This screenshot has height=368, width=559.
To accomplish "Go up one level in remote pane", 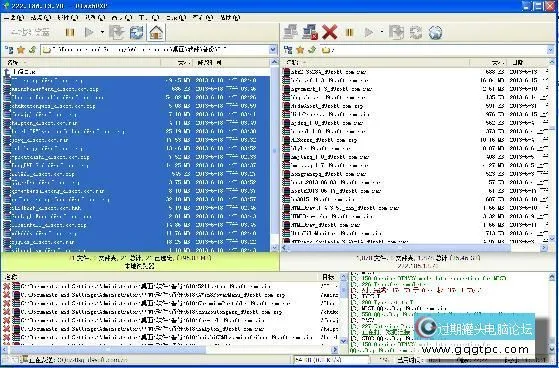I will (x=312, y=50).
